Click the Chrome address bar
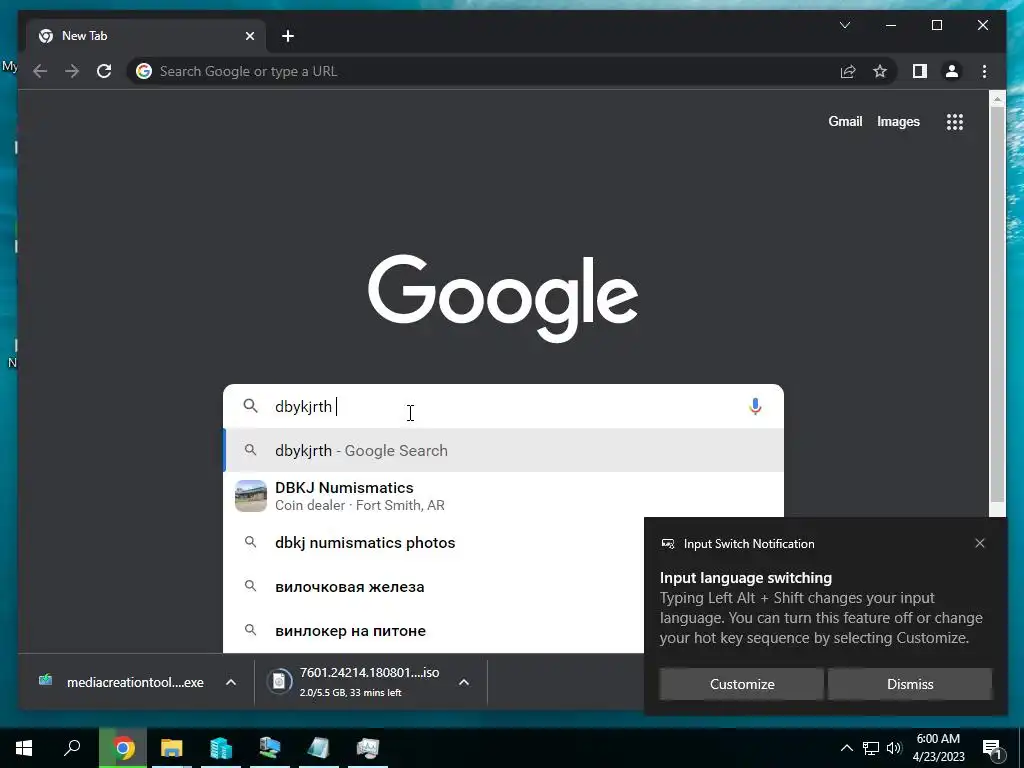1024x768 pixels. pyautogui.click(x=483, y=71)
